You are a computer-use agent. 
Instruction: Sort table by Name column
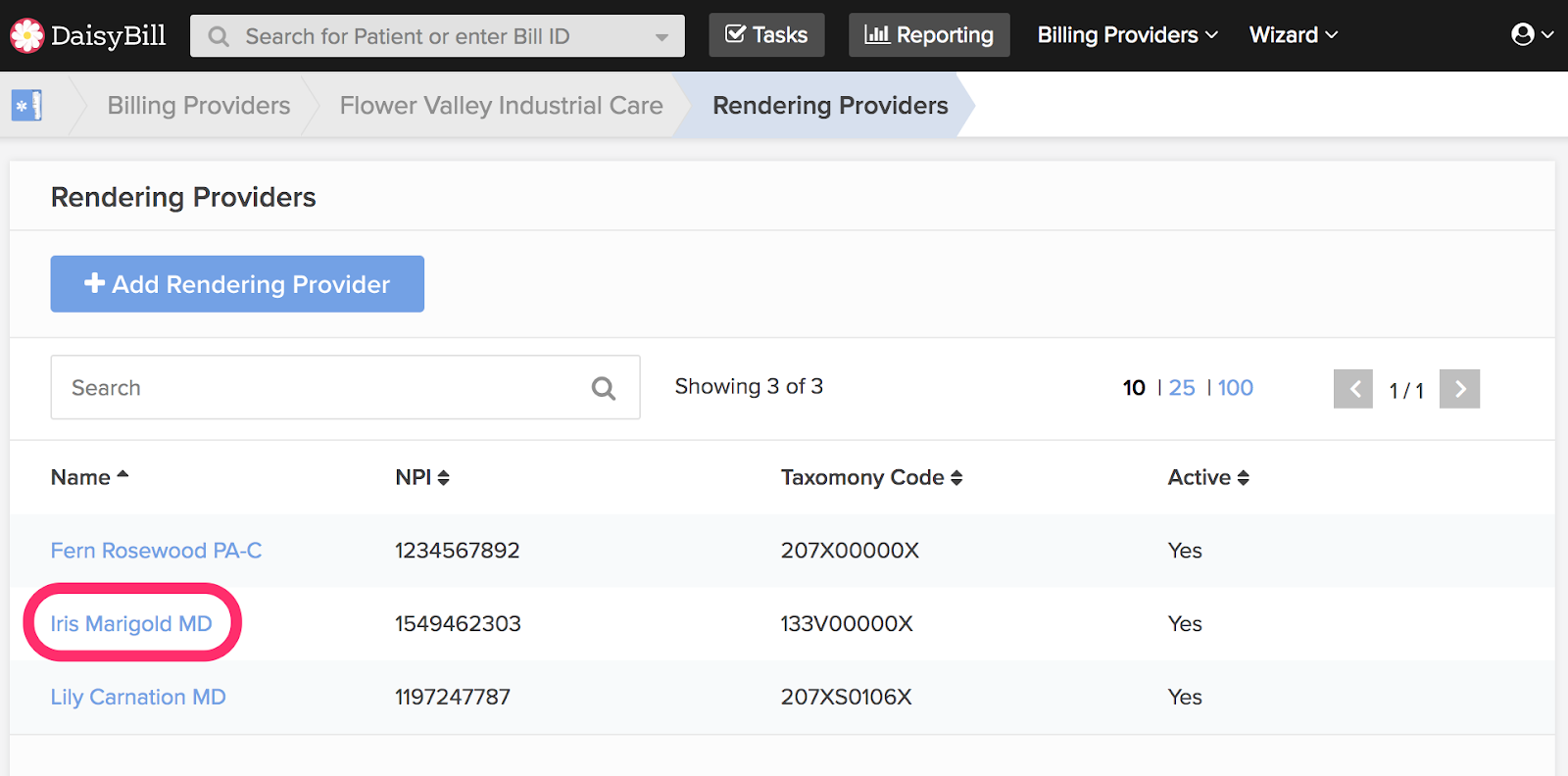tap(89, 477)
